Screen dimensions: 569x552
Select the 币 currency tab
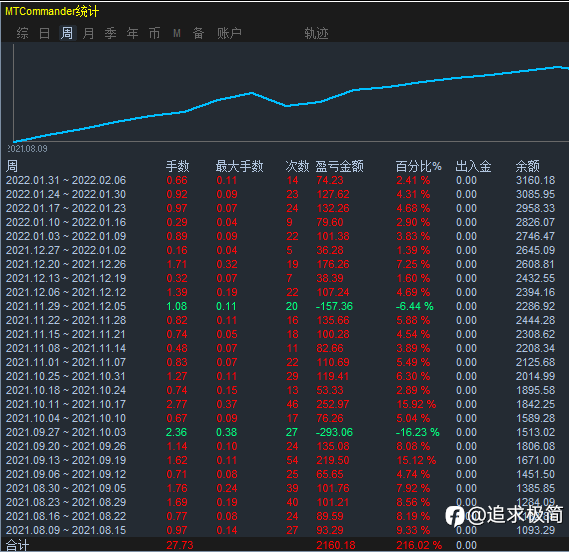(x=154, y=33)
